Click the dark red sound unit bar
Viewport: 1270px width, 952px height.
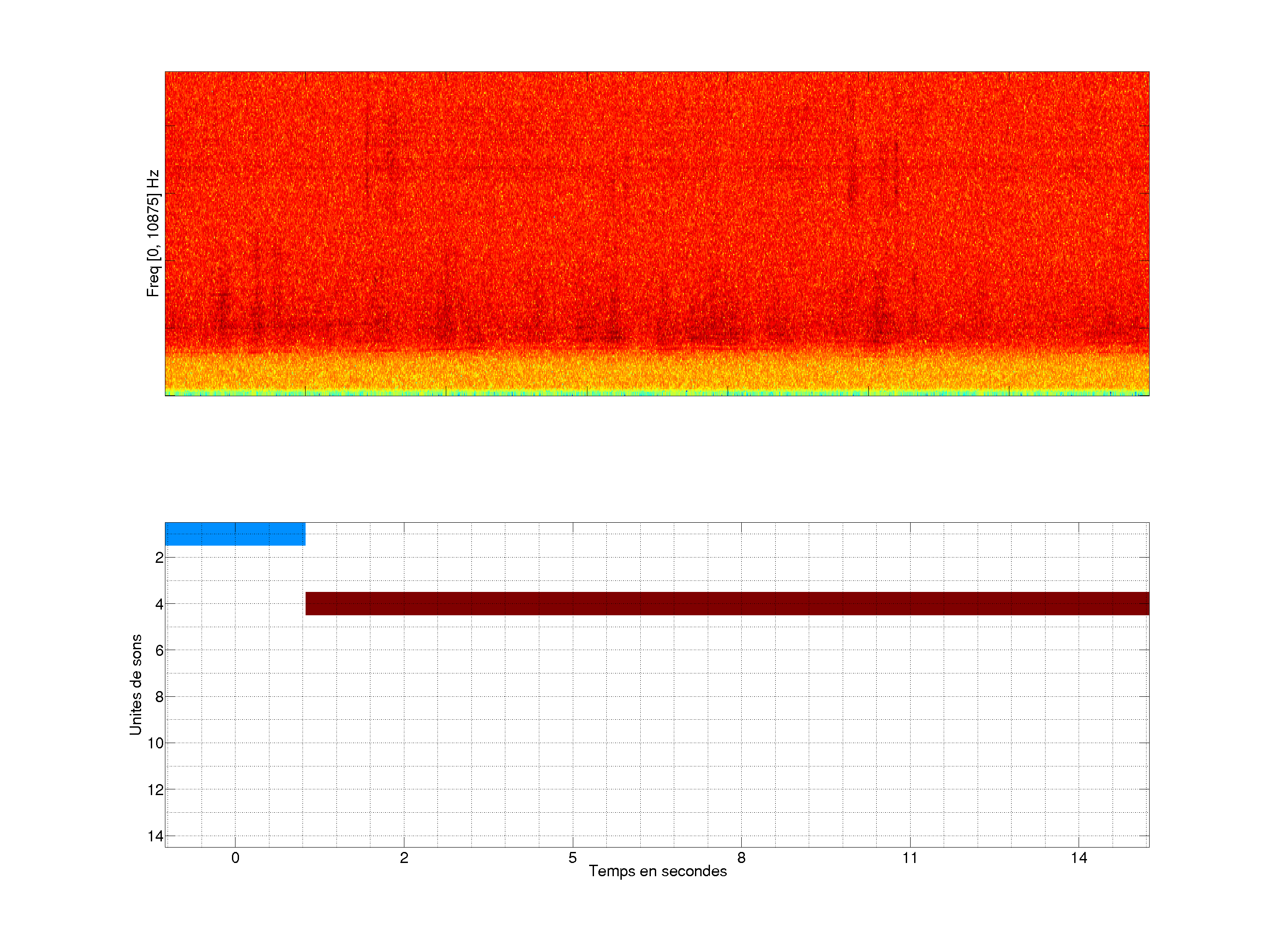(727, 603)
